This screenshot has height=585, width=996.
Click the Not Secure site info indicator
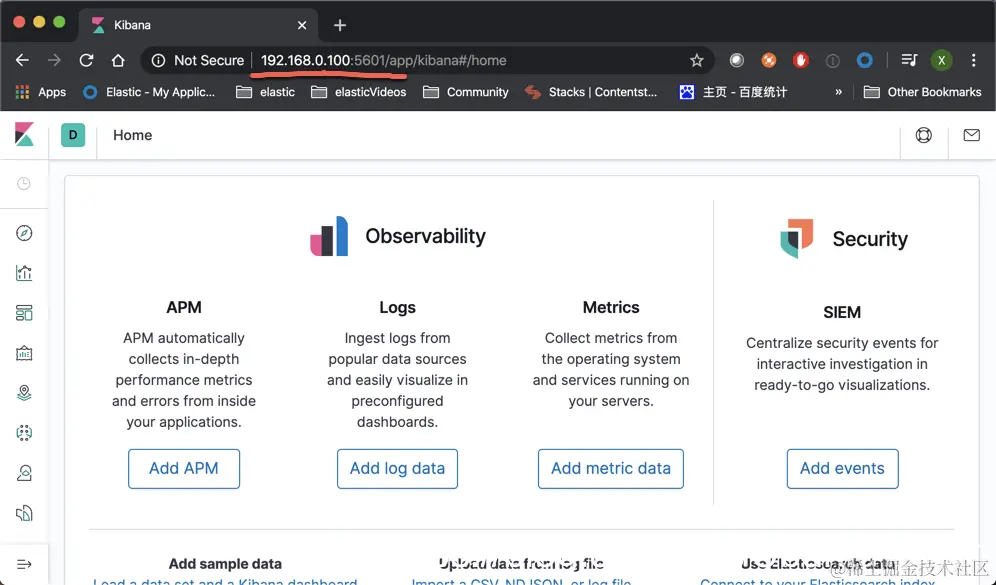point(198,60)
